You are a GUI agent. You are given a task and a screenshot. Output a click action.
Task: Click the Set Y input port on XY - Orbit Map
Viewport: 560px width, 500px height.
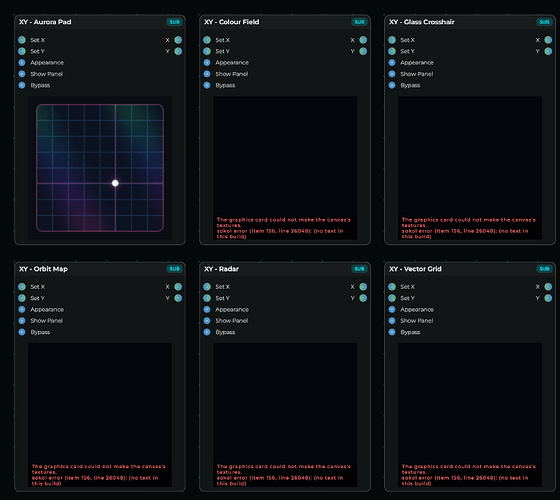22,298
